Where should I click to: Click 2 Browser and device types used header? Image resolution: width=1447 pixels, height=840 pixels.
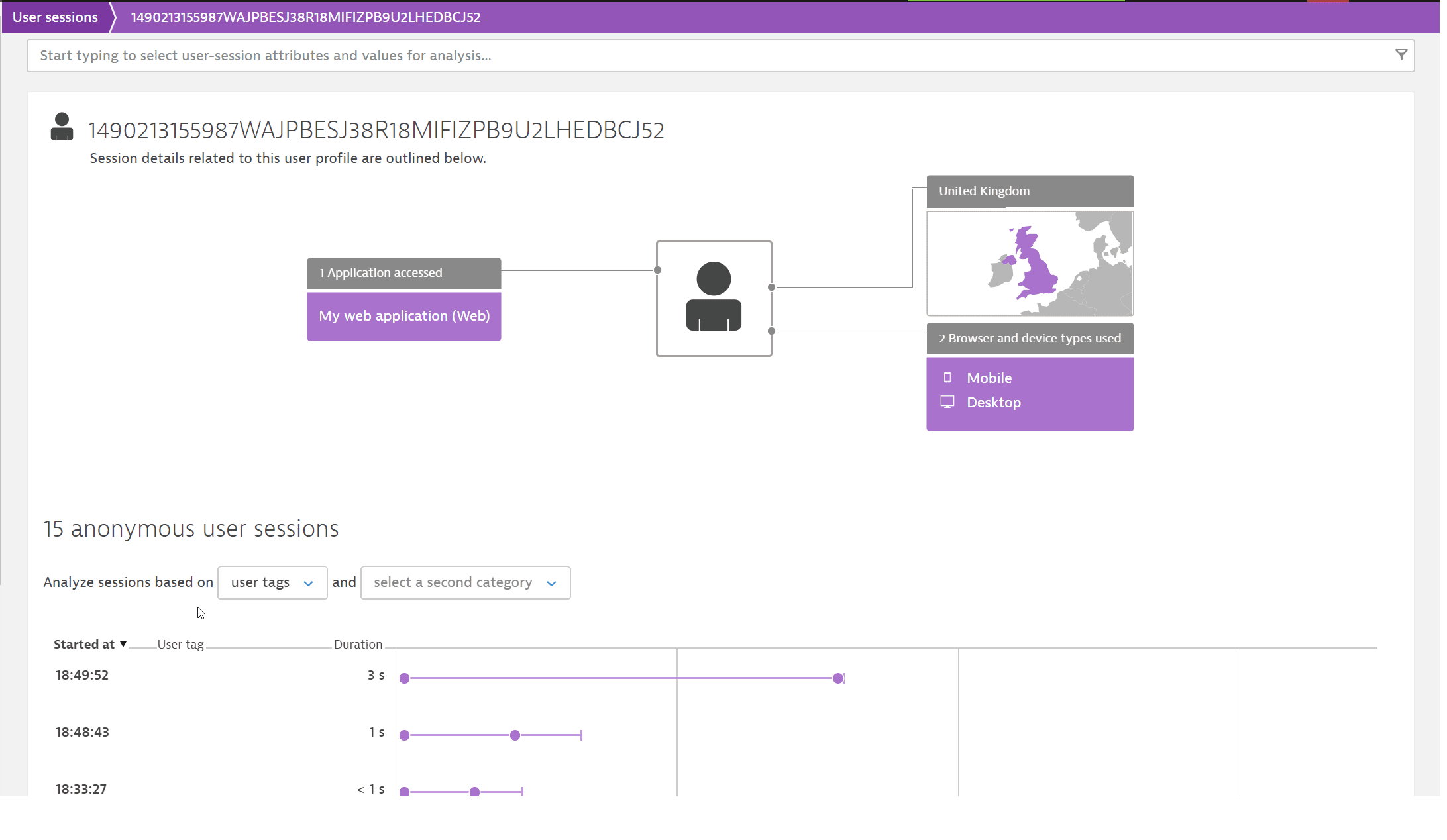1030,339
